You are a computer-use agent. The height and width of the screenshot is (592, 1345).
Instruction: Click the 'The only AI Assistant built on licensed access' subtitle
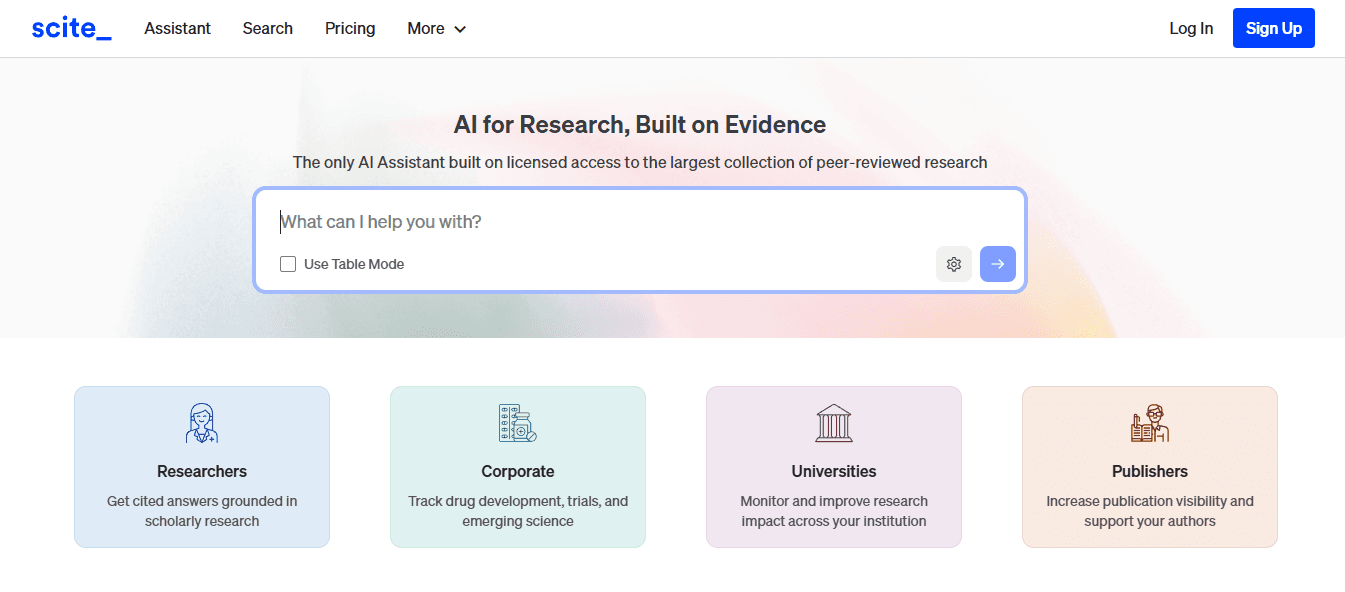pyautogui.click(x=640, y=162)
